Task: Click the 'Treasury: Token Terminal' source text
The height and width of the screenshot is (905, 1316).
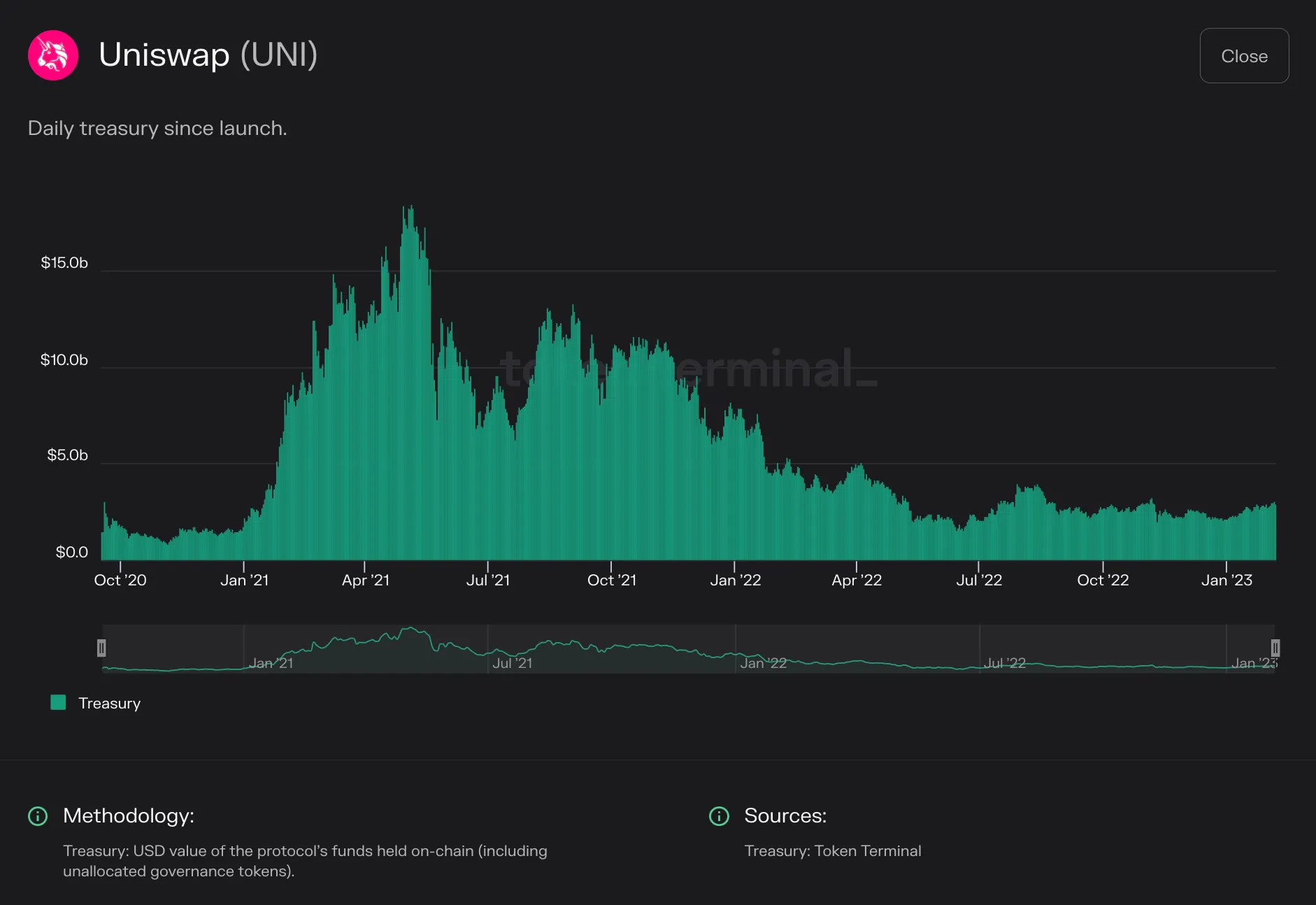Action: (x=833, y=850)
